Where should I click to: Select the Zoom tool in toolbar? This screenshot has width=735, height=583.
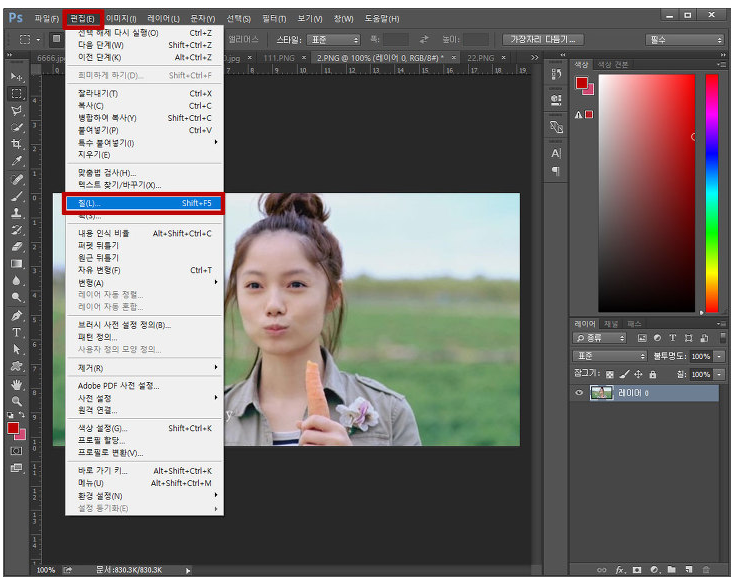(16, 401)
